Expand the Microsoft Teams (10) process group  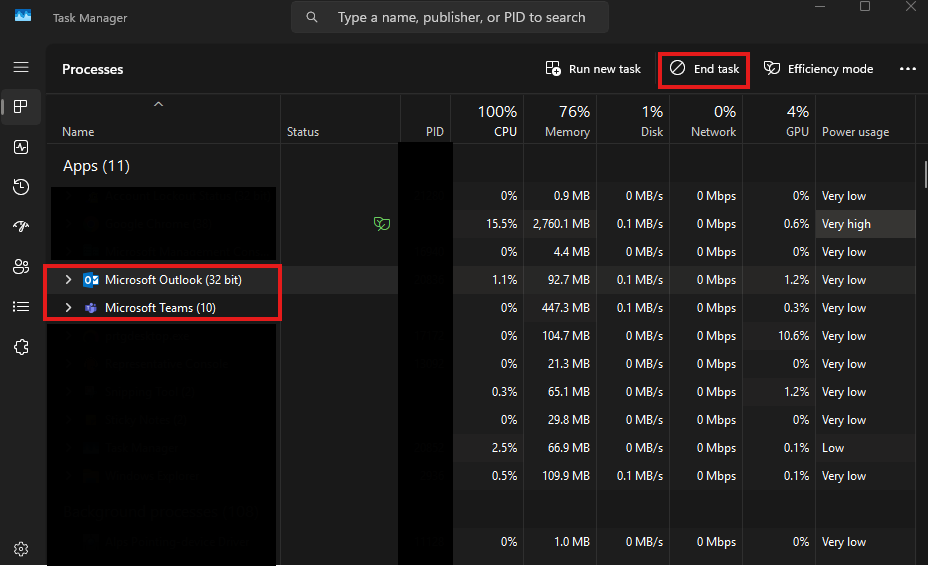click(x=68, y=308)
